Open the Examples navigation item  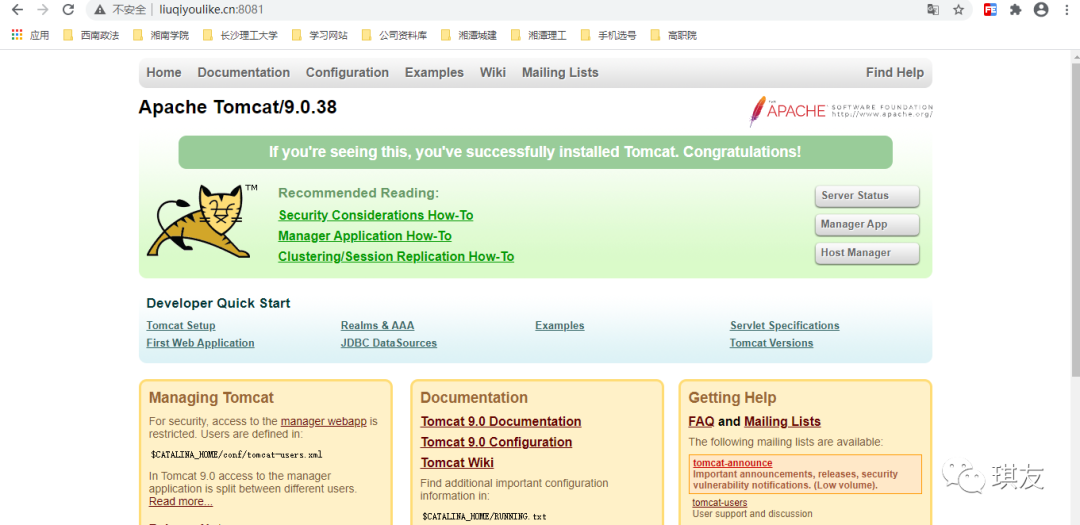coord(435,72)
